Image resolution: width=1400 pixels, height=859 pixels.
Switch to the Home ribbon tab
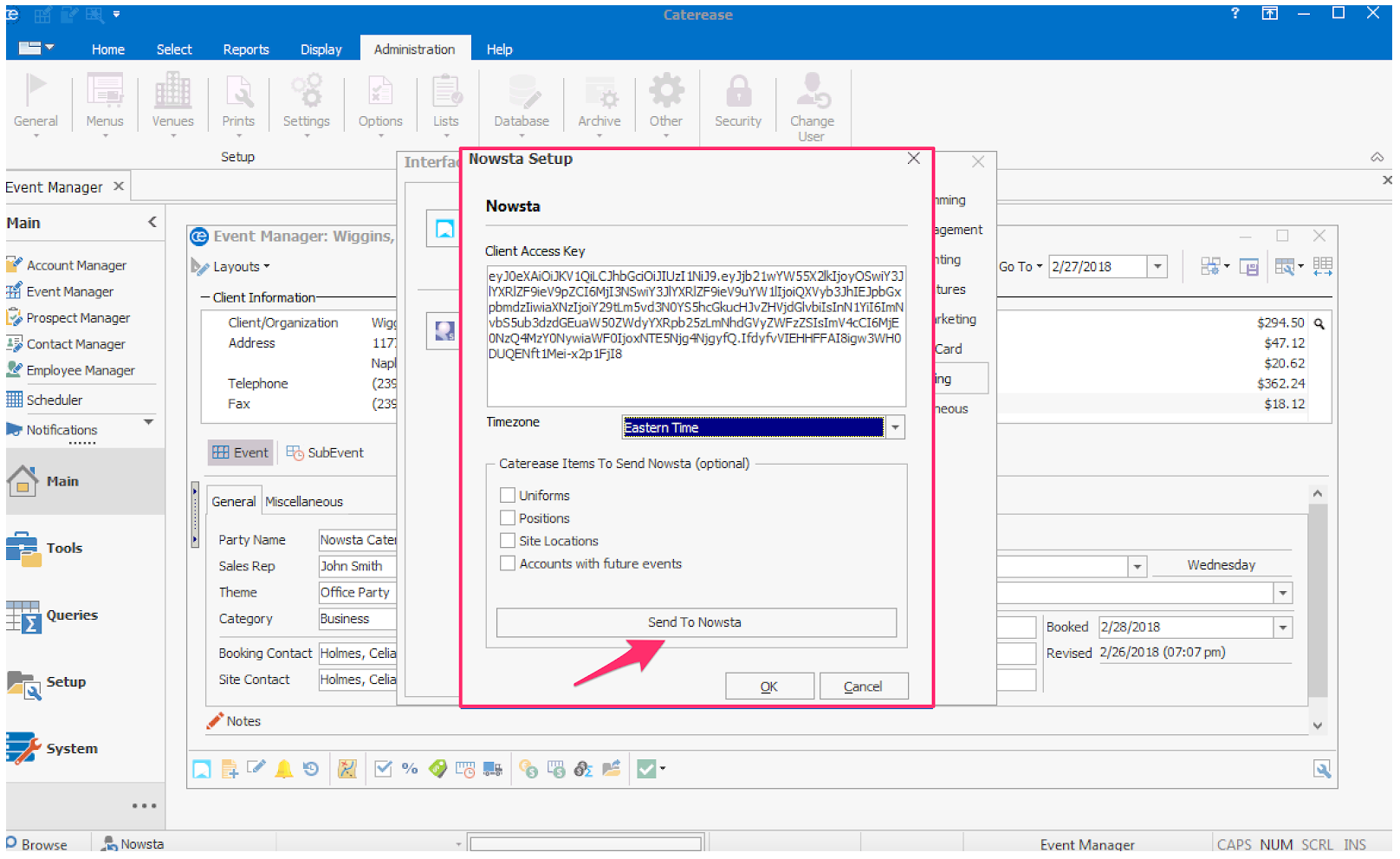pyautogui.click(x=108, y=49)
